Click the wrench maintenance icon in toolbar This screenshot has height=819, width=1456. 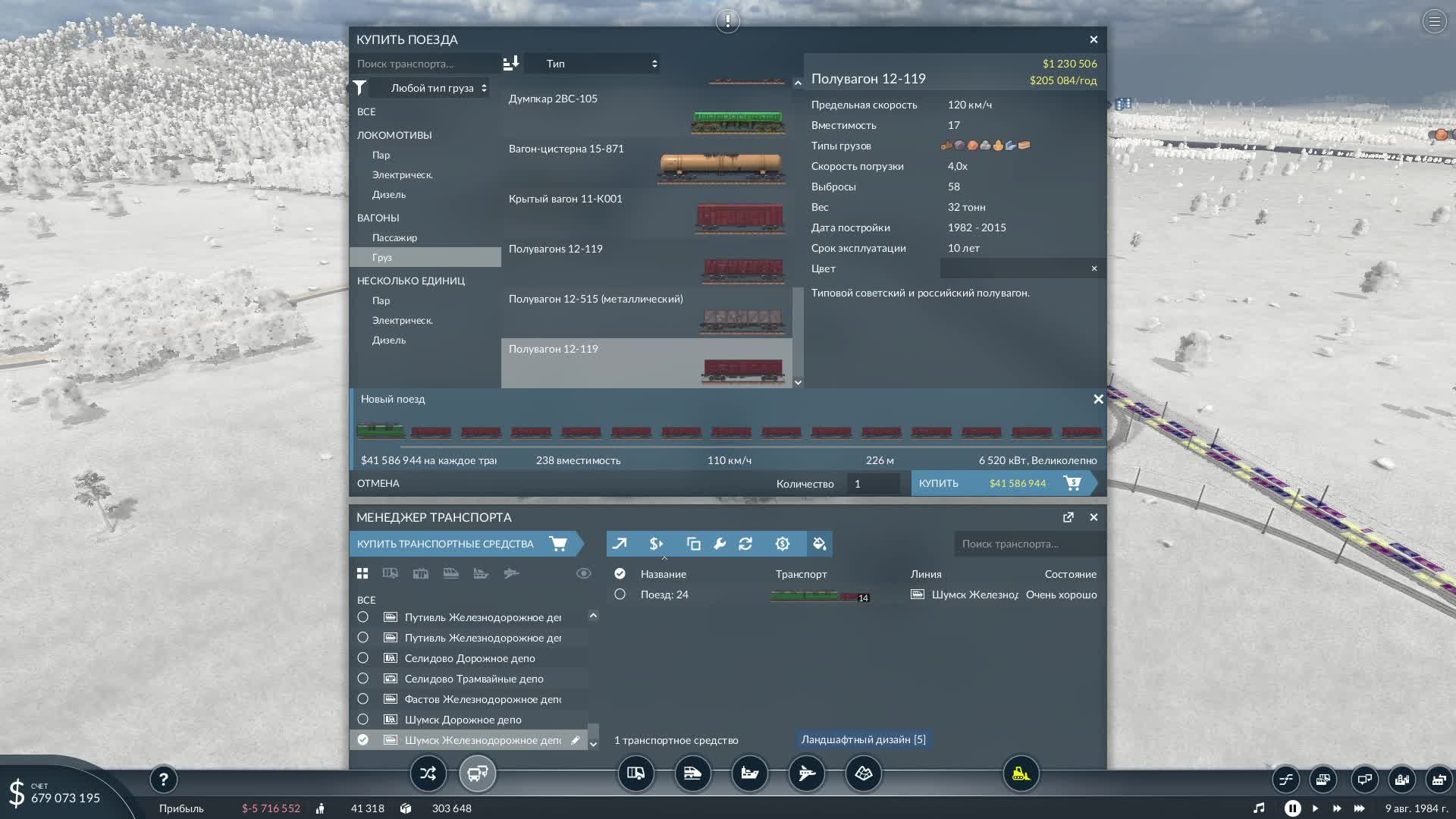720,544
